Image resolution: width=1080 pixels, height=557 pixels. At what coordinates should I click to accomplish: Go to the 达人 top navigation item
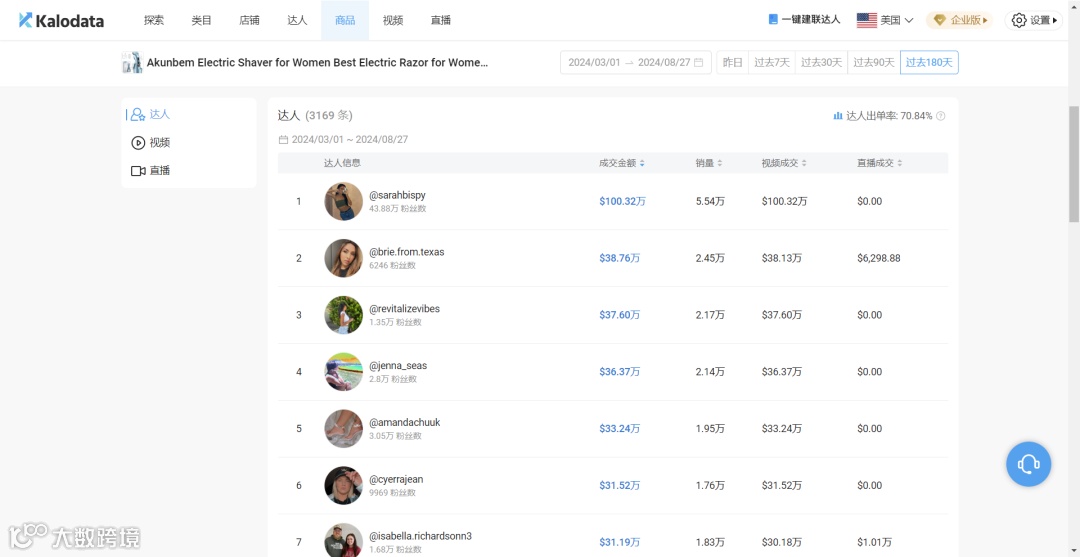(x=298, y=21)
